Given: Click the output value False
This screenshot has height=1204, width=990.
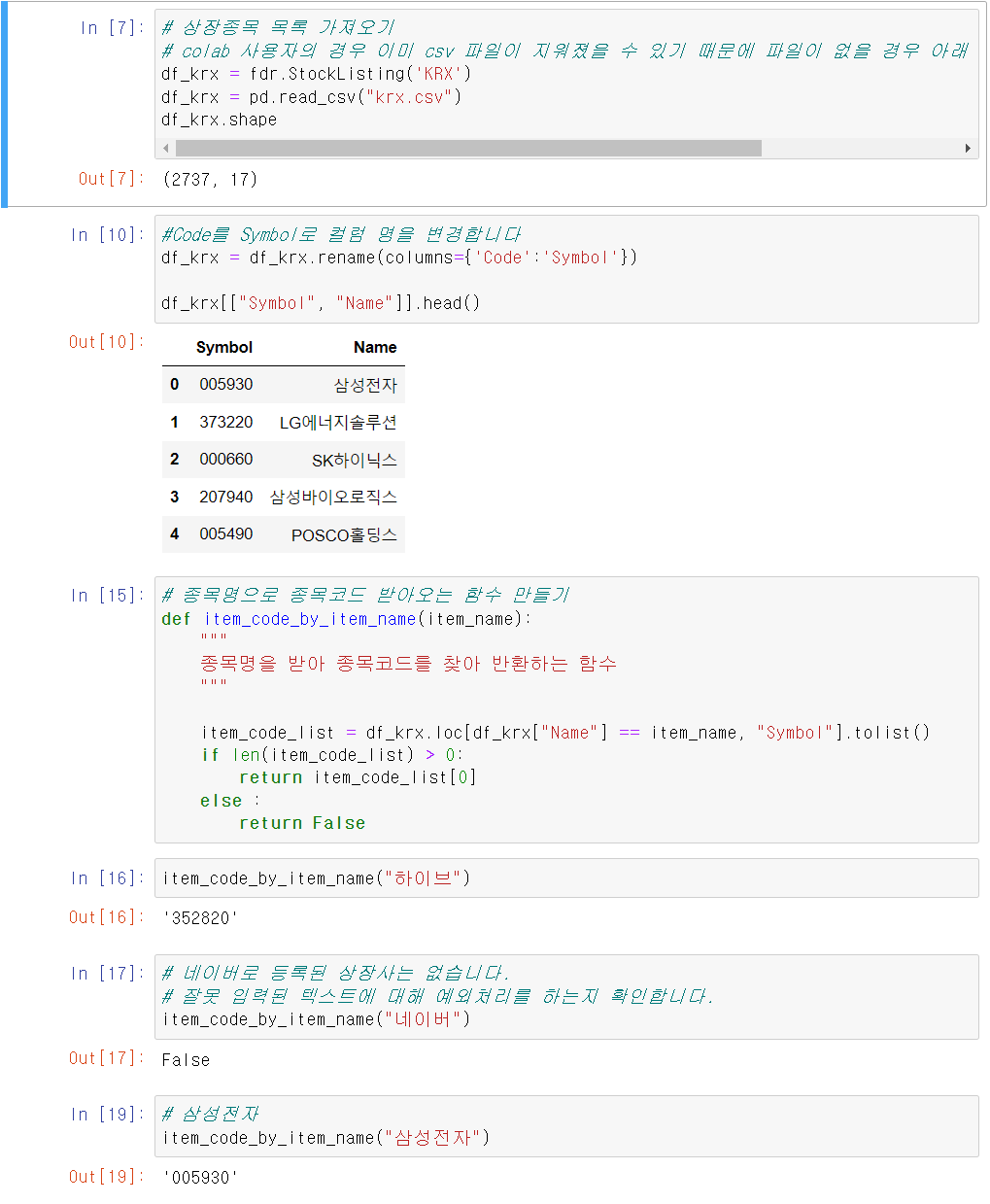Looking at the screenshot, I should (186, 1060).
